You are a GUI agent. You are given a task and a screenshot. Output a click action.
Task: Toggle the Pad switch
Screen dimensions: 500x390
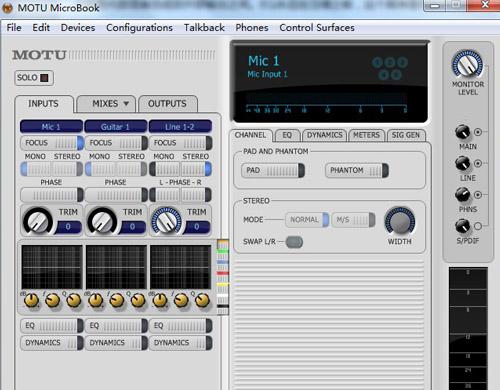coord(273,170)
